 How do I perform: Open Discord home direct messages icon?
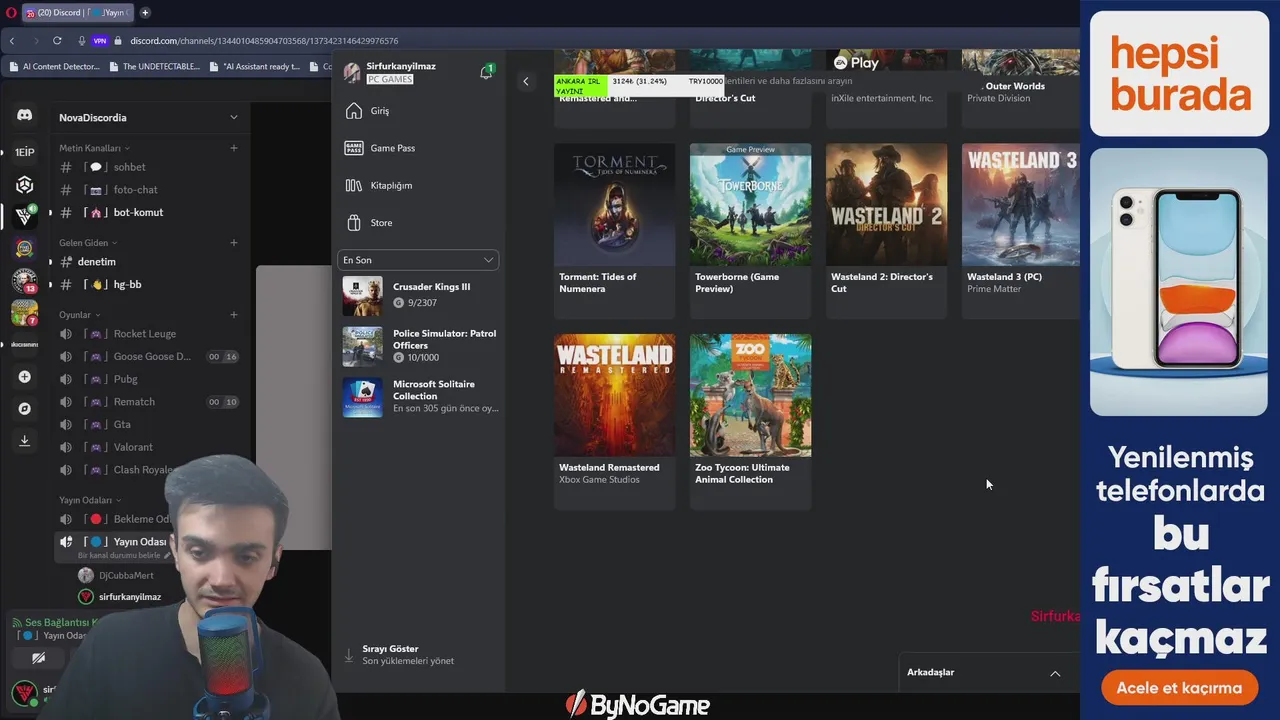(x=25, y=116)
